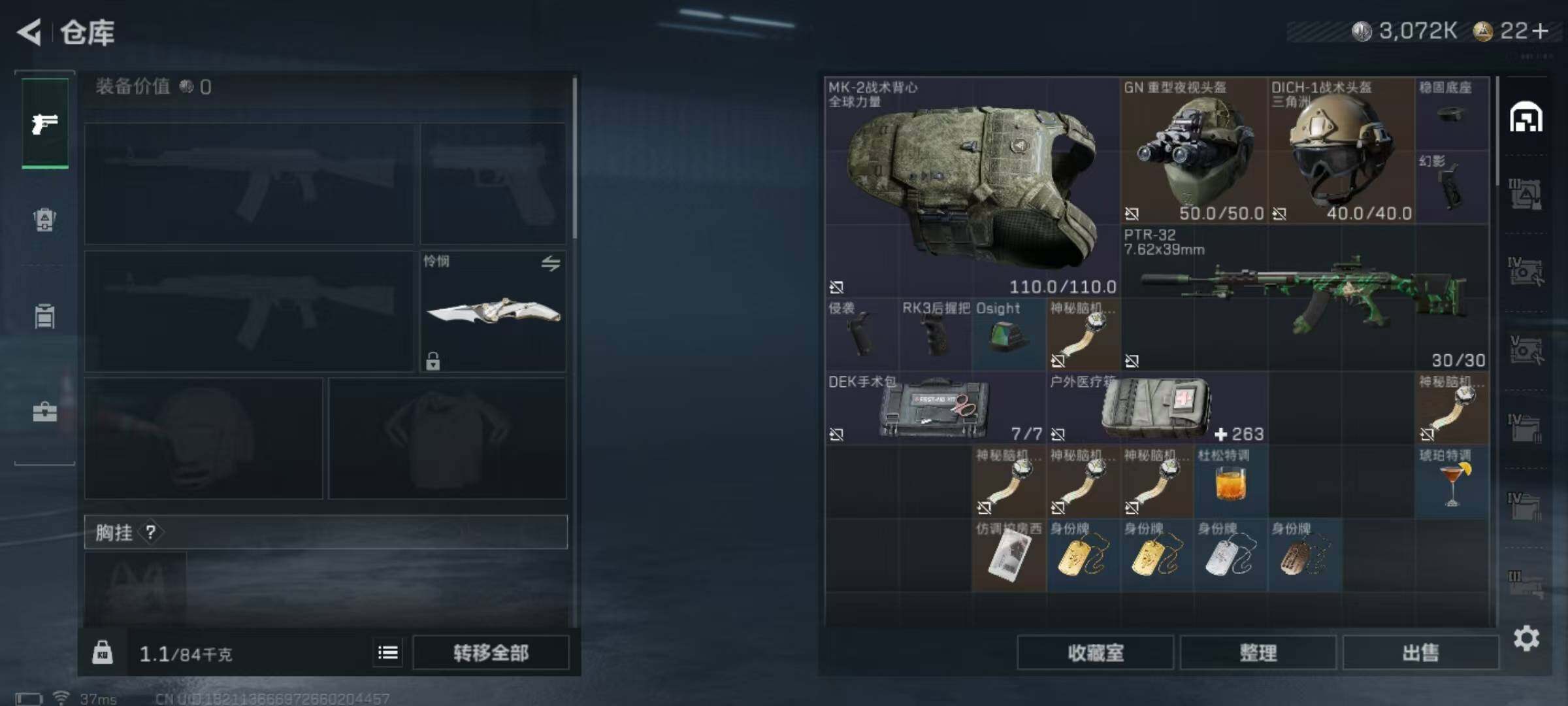Viewport: 1568px width, 706px height.
Task: Click the 整理 sort button
Action: (1258, 652)
